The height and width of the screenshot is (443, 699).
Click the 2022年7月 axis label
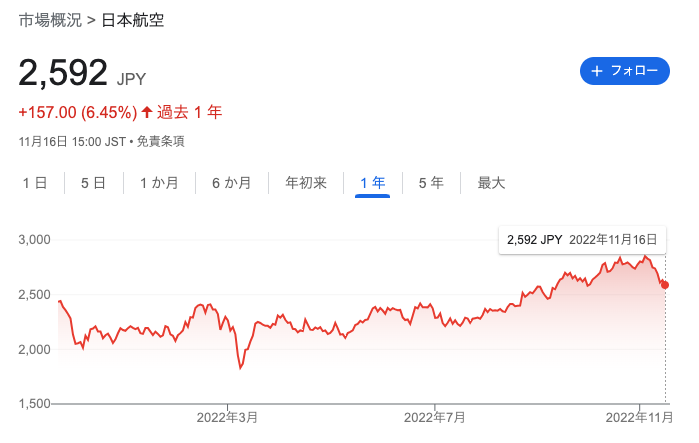tap(435, 418)
